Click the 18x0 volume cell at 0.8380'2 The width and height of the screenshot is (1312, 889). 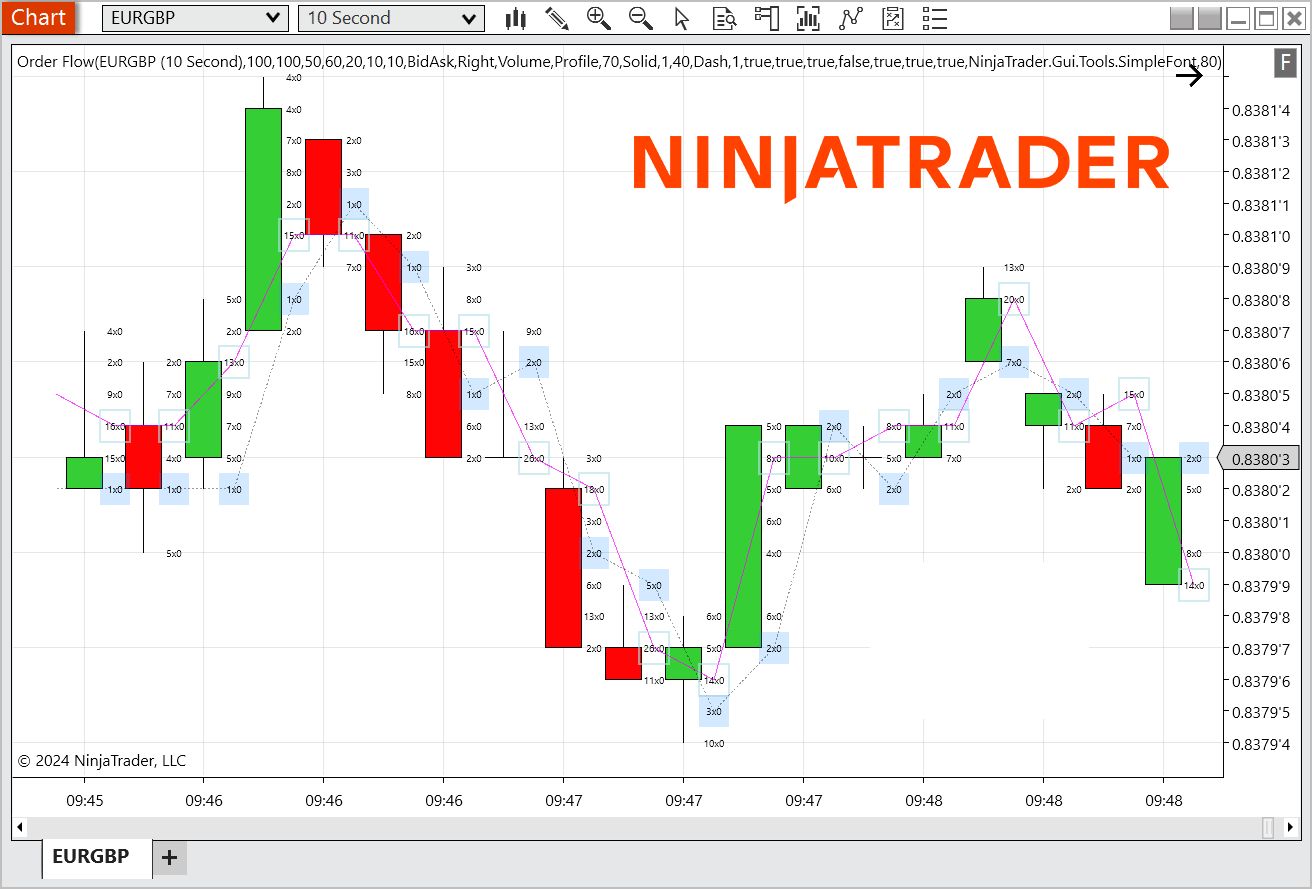click(594, 489)
